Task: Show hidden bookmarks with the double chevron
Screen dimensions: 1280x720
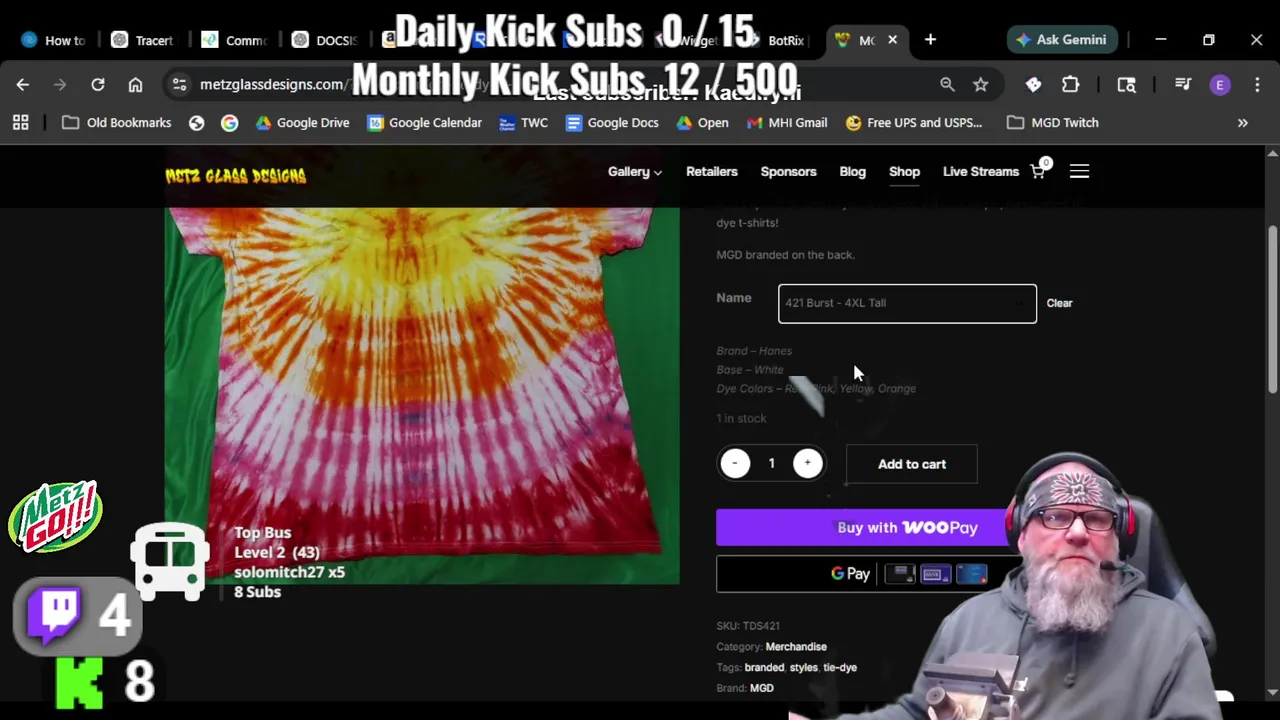Action: [x=1242, y=123]
